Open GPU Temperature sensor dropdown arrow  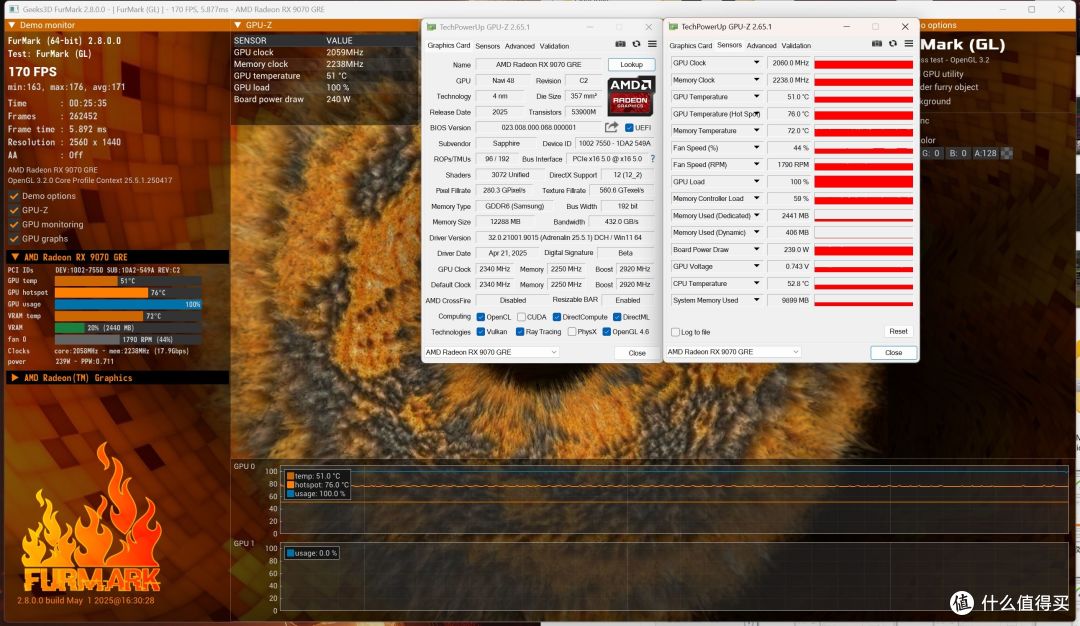(756, 96)
